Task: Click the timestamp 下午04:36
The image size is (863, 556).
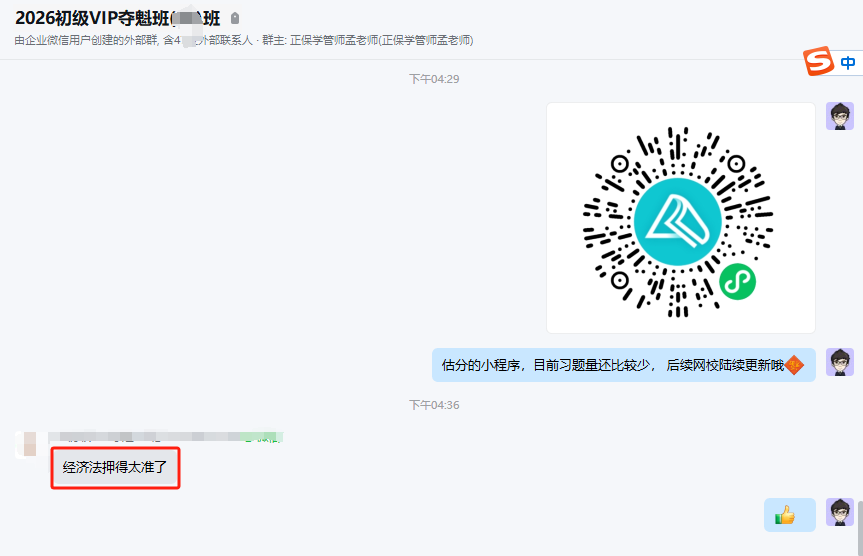Action: coord(434,405)
